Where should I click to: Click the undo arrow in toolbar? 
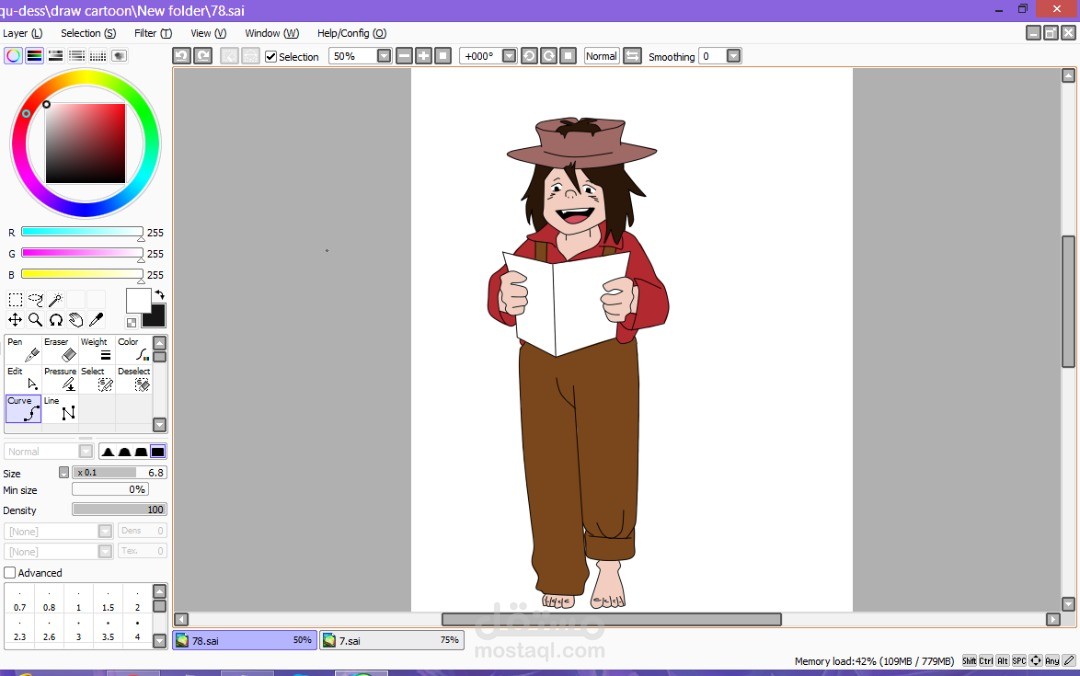pos(181,56)
